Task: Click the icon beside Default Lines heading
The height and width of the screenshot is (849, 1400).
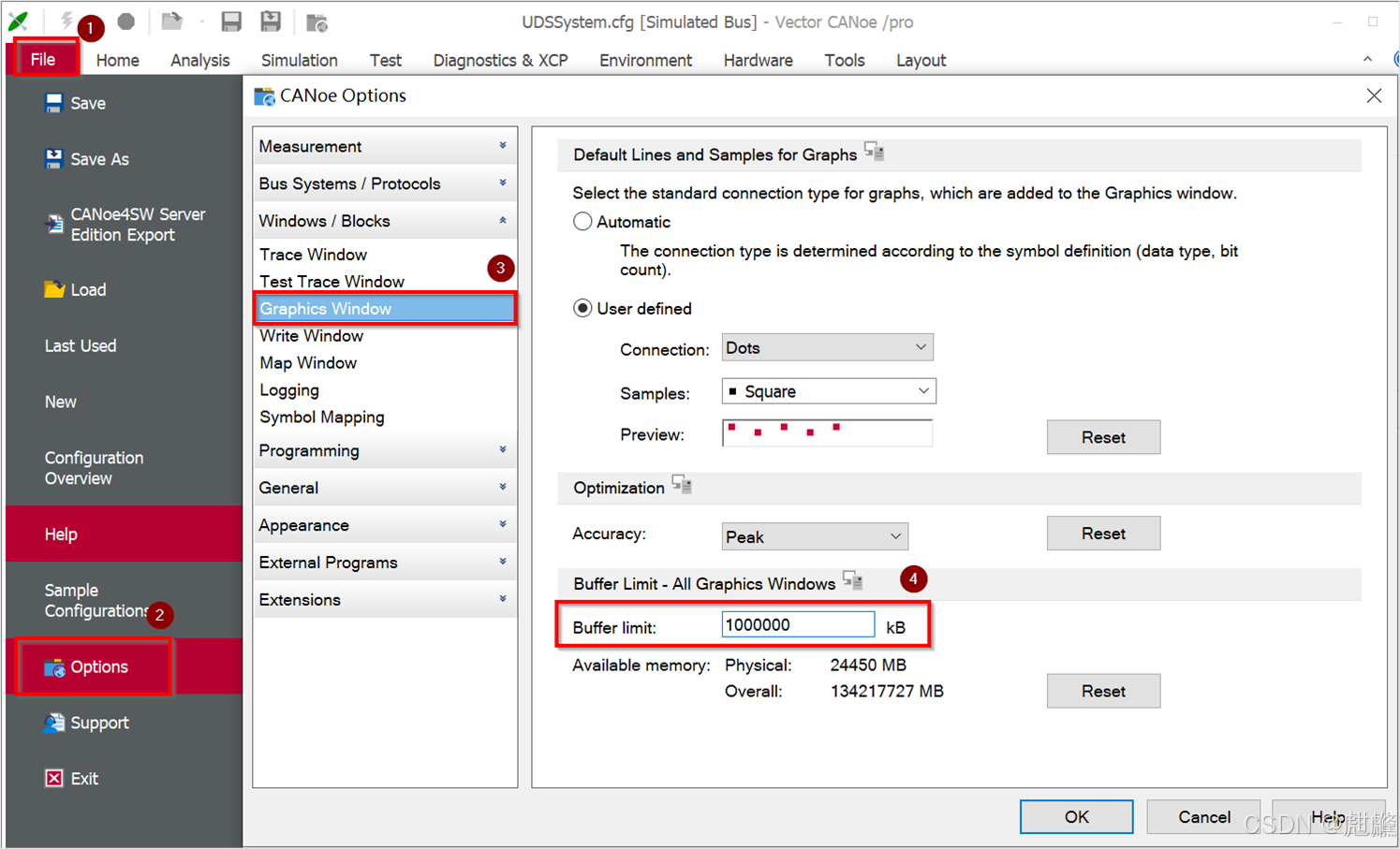Action: pyautogui.click(x=875, y=152)
